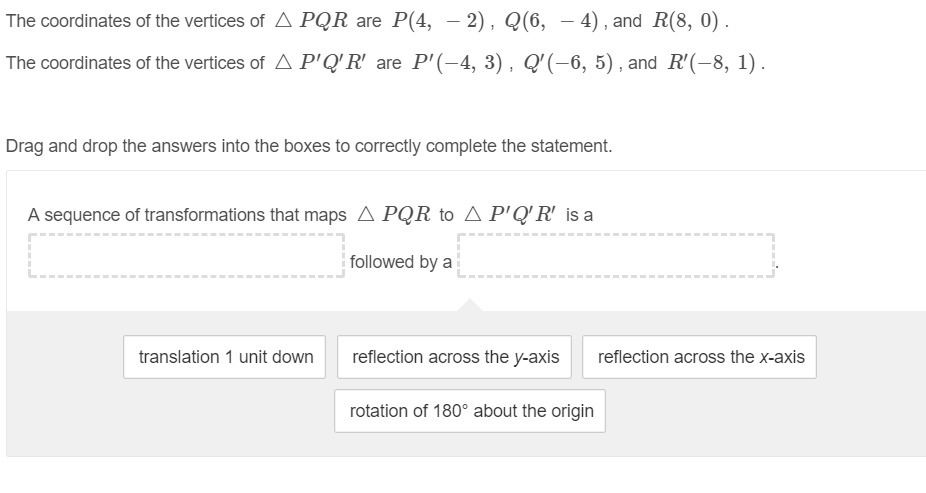Viewport: 926px width, 493px height.
Task: Click the second dashed box after "followed by a"
Action: point(615,256)
